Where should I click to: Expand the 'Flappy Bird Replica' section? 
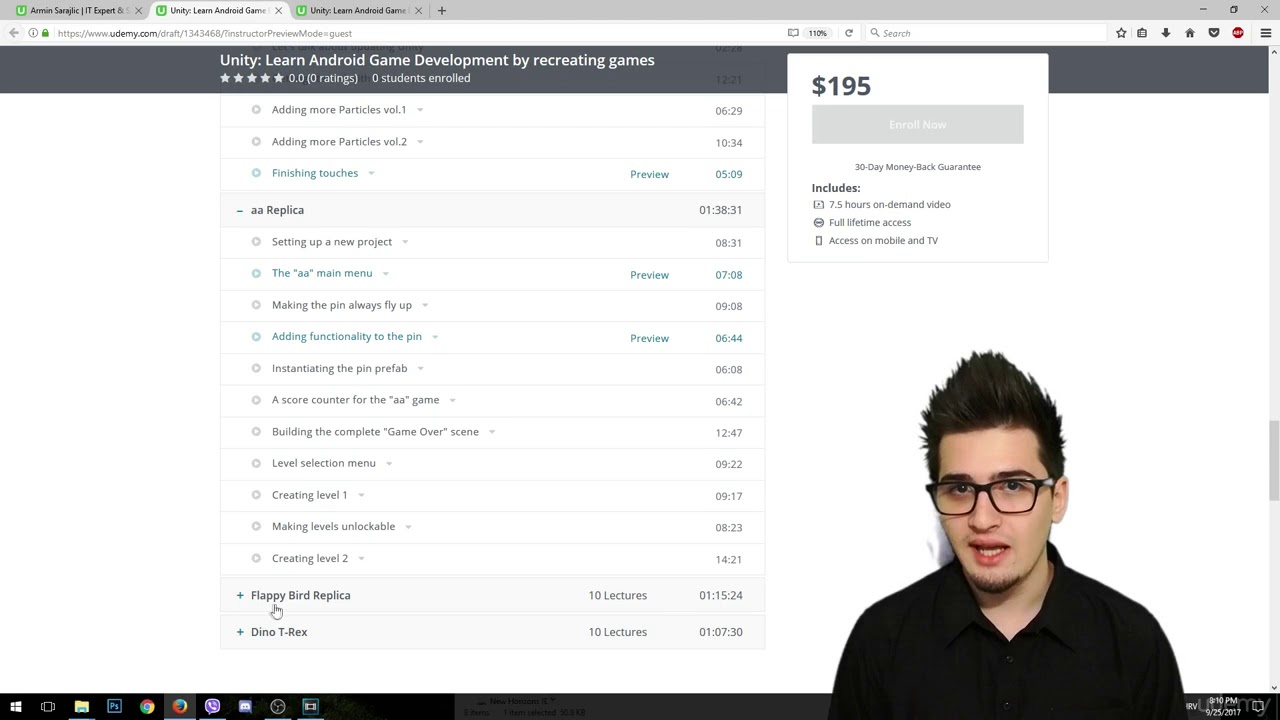click(x=240, y=595)
